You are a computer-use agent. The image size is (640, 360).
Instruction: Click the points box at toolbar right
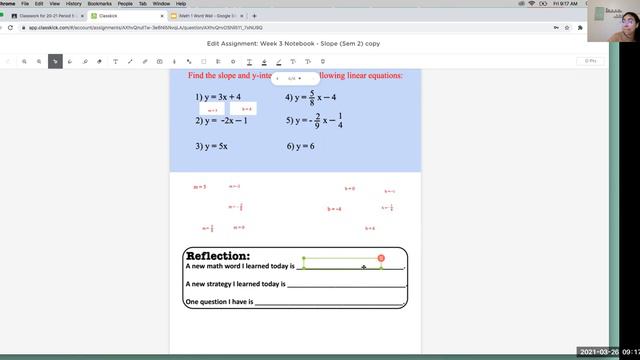tap(590, 61)
